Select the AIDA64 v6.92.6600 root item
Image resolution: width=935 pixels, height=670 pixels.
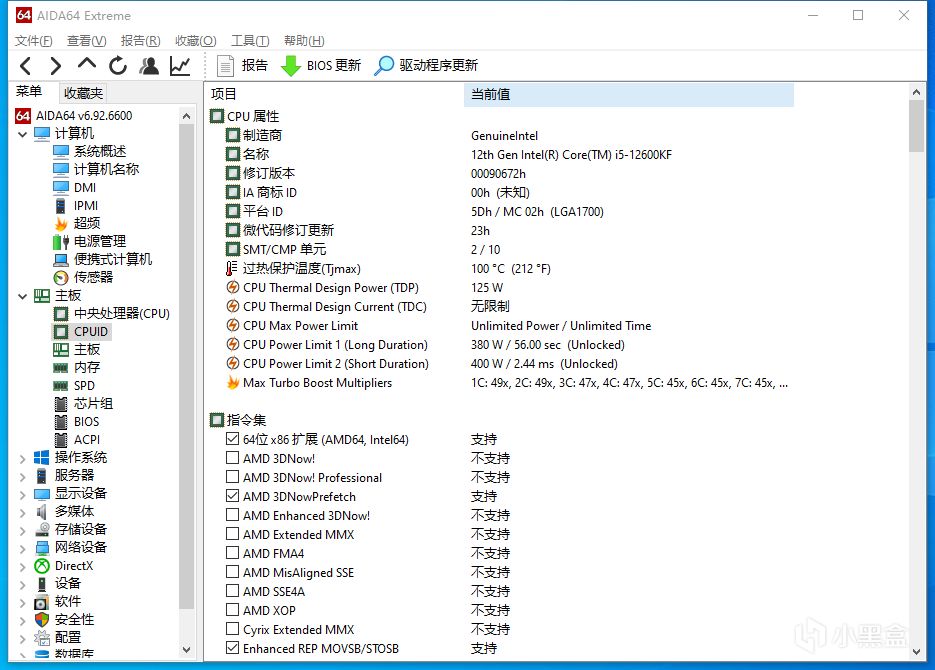click(x=74, y=116)
